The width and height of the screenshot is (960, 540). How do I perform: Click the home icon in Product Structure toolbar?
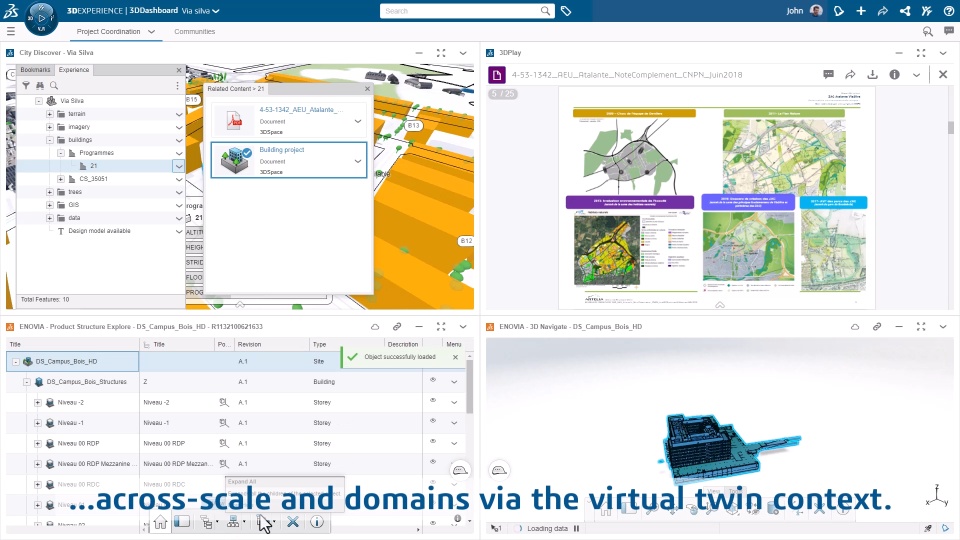[160, 522]
